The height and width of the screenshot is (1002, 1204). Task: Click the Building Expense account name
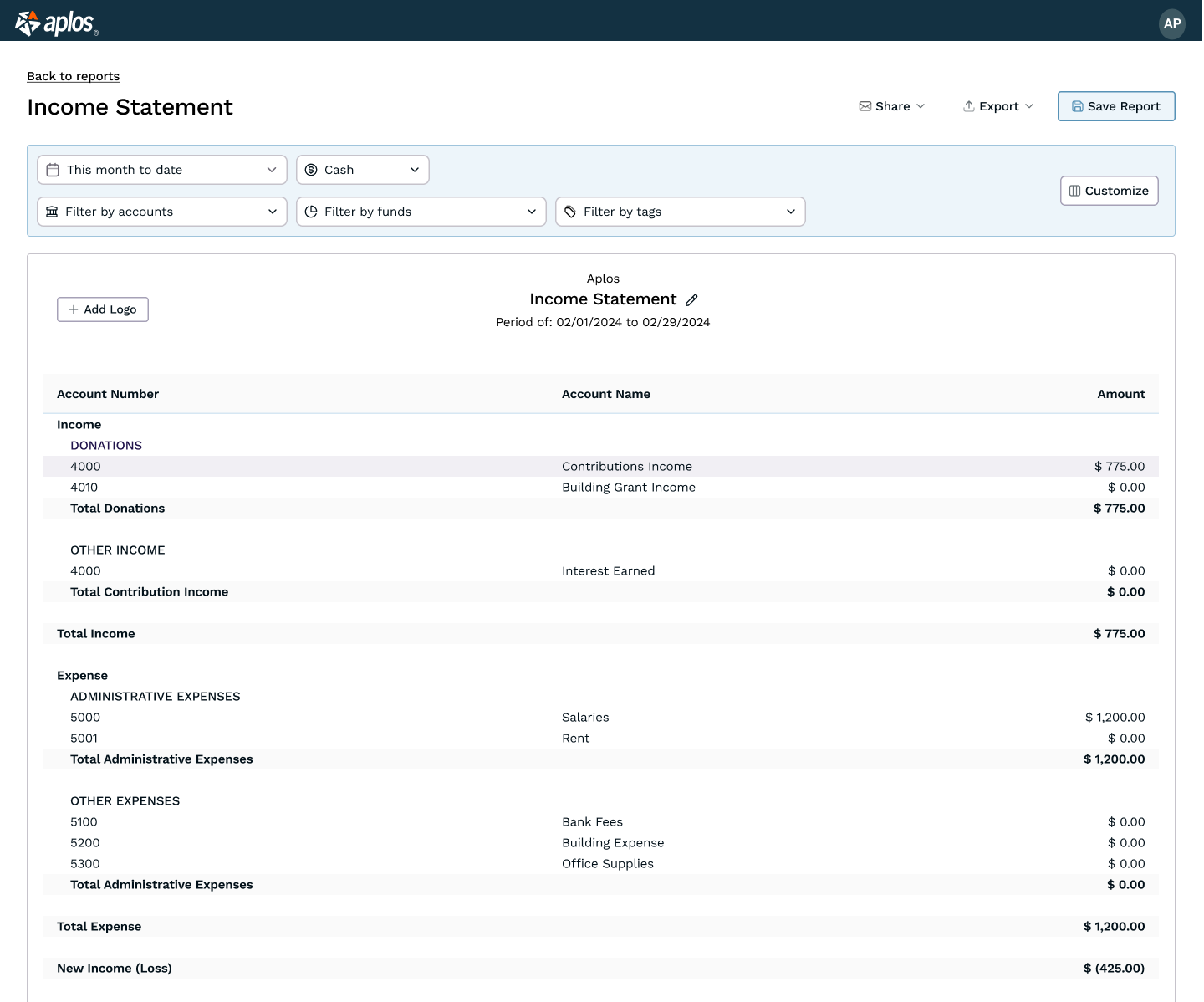613,843
